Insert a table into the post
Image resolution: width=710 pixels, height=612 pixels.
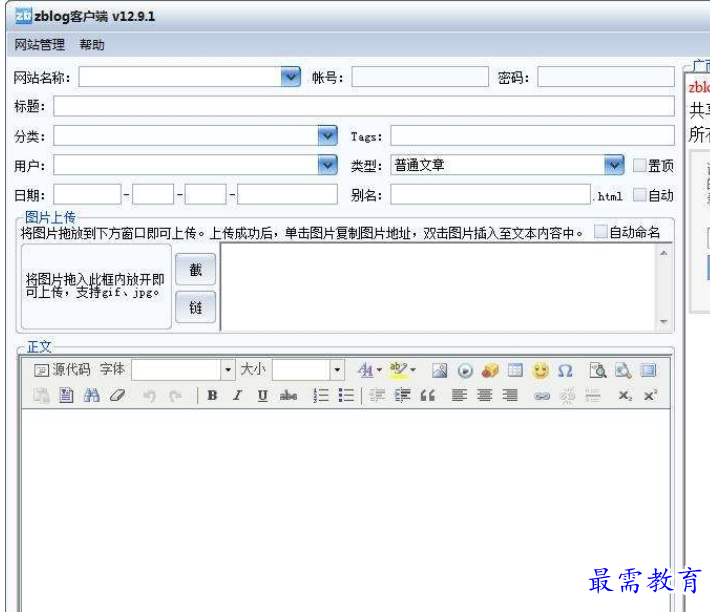click(515, 370)
